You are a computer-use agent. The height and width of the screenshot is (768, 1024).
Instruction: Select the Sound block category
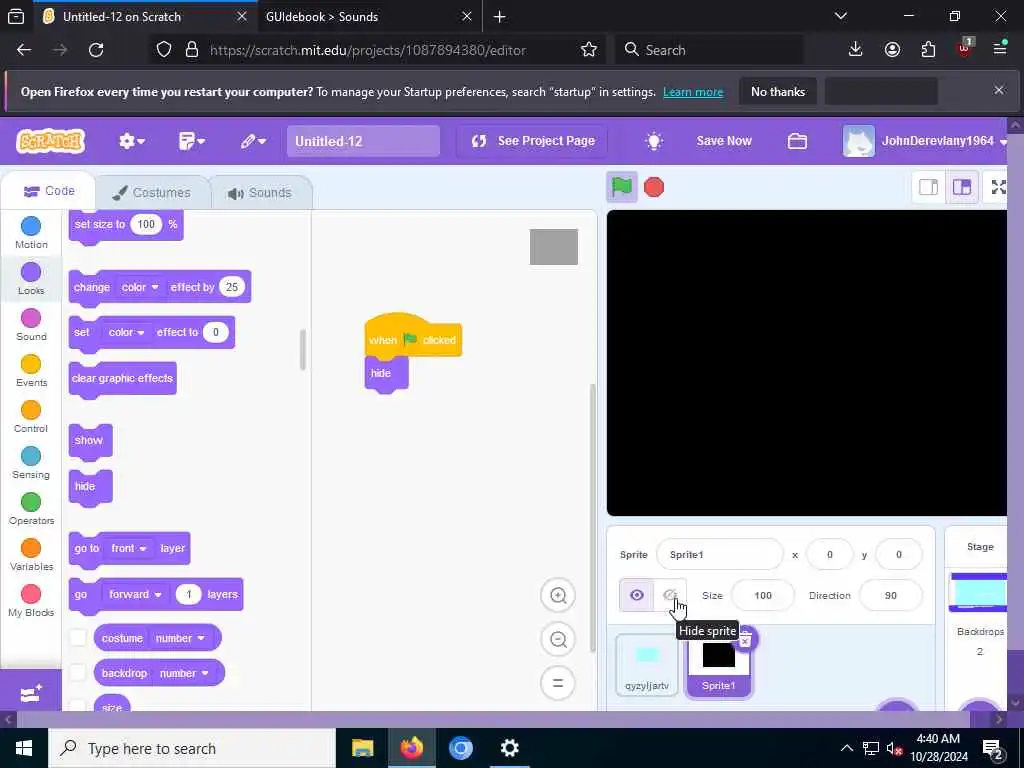(31, 325)
